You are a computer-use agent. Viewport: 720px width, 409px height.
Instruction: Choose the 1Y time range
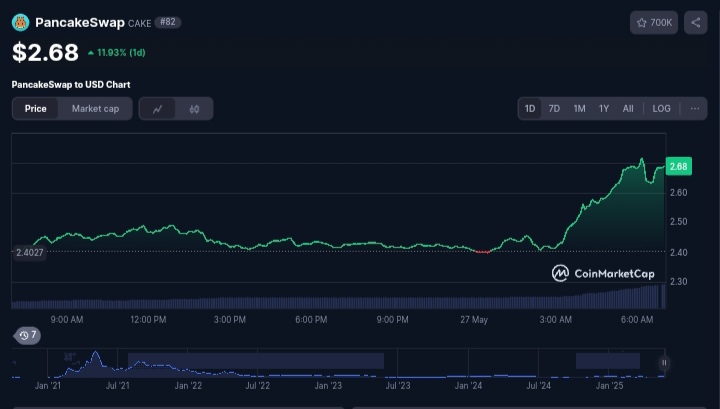click(x=604, y=108)
